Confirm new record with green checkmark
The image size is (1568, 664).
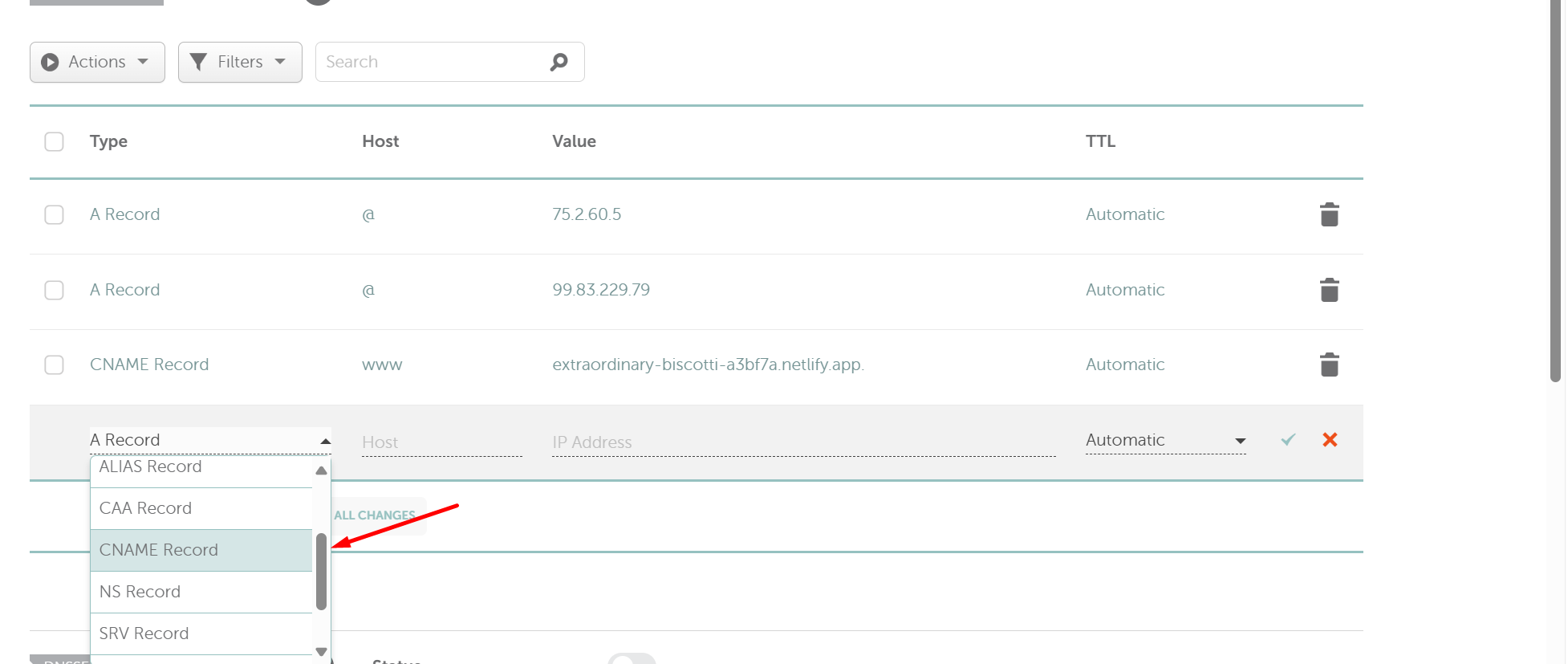(x=1288, y=440)
